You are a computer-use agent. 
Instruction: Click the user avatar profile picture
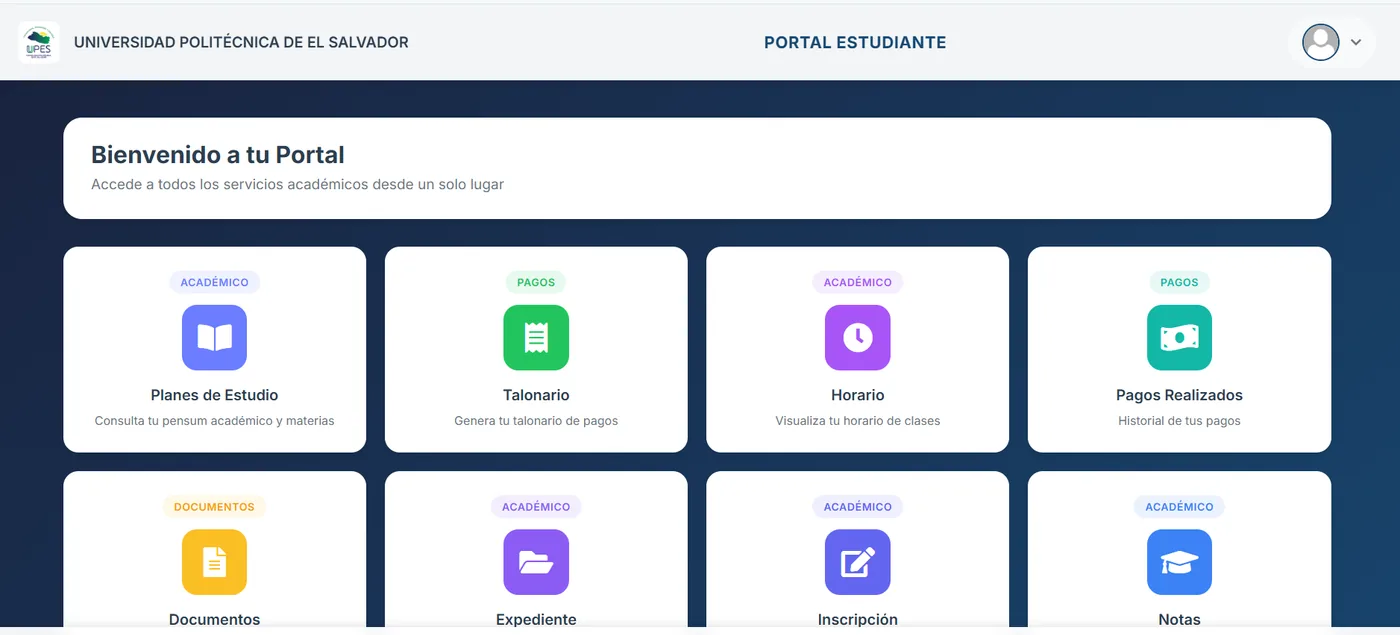(1320, 42)
